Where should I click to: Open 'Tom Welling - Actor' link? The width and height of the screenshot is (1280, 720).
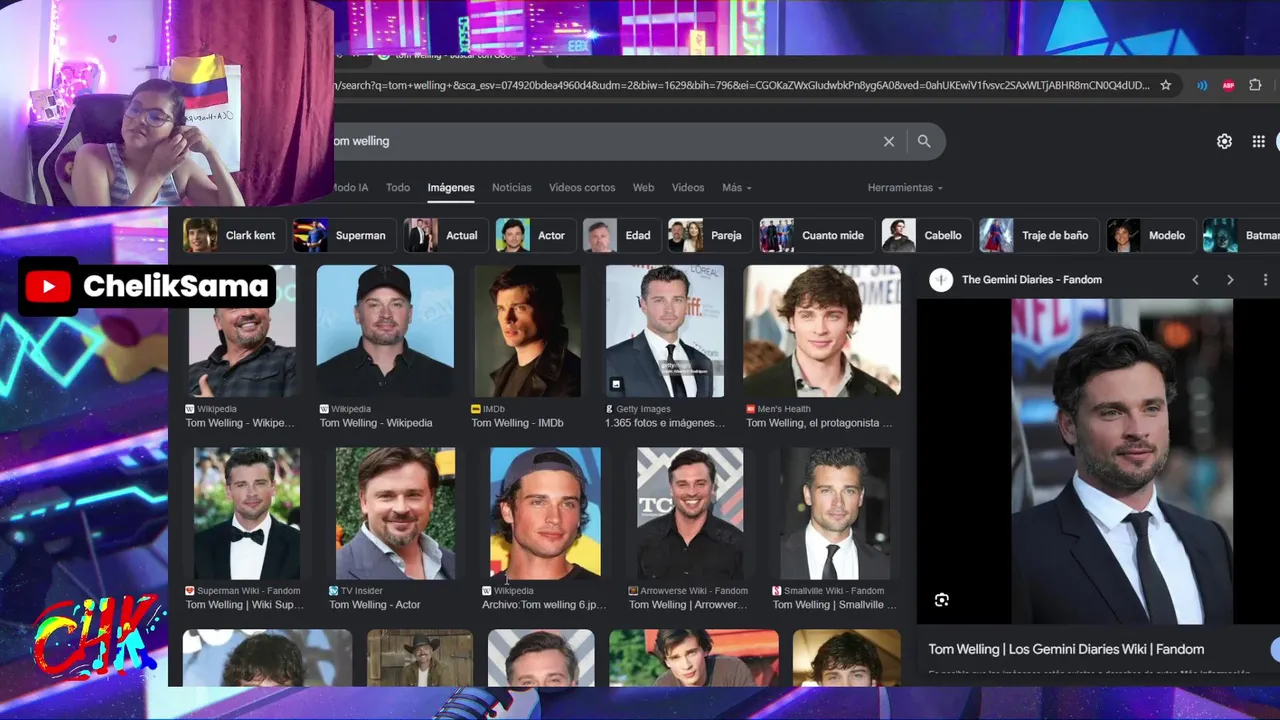point(375,605)
